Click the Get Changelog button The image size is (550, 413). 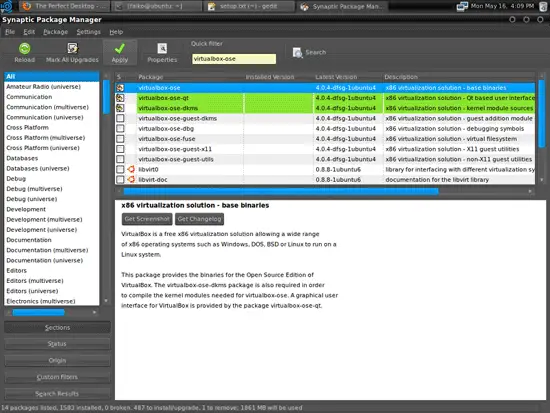click(x=199, y=219)
